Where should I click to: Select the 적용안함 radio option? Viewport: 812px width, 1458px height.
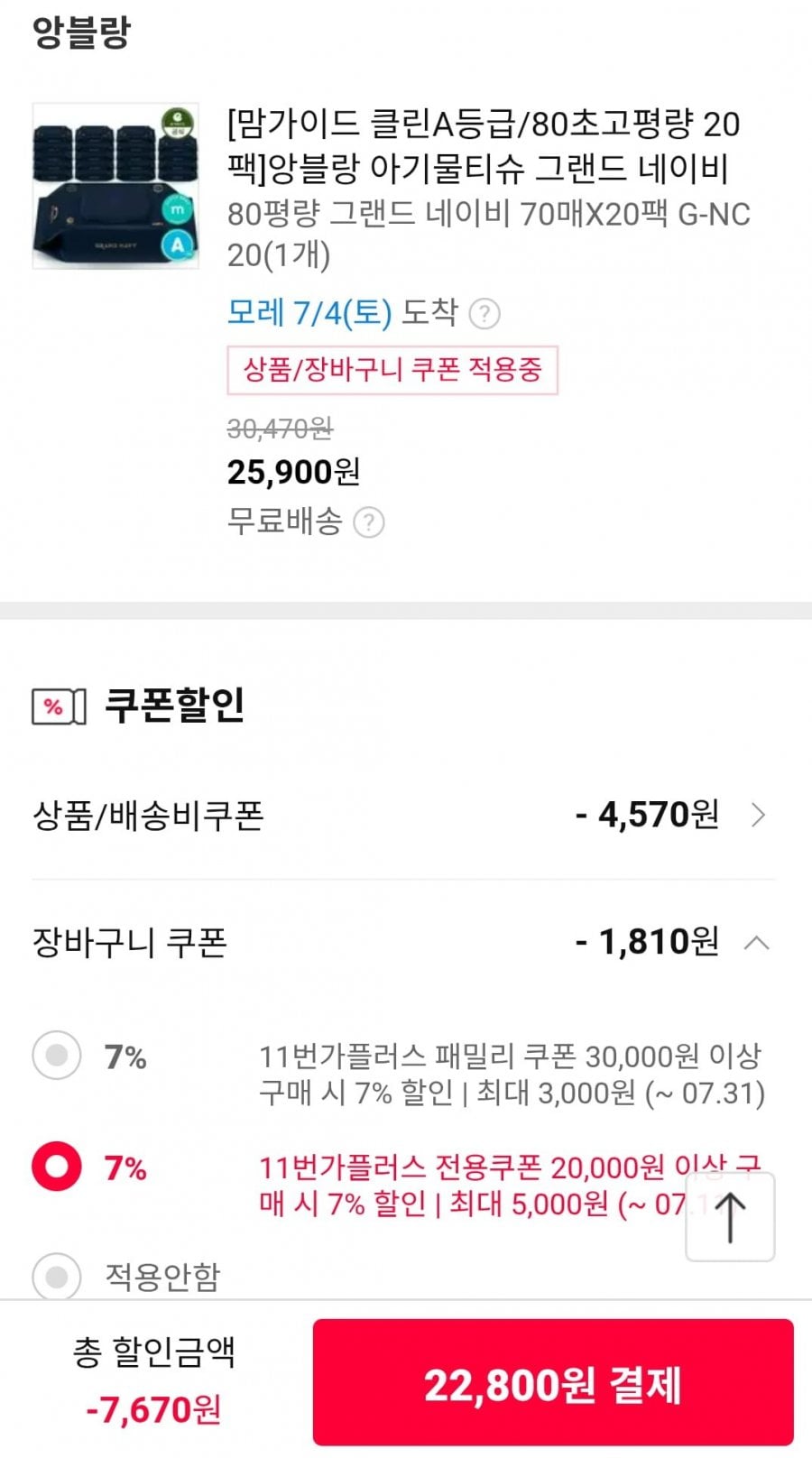click(57, 1276)
